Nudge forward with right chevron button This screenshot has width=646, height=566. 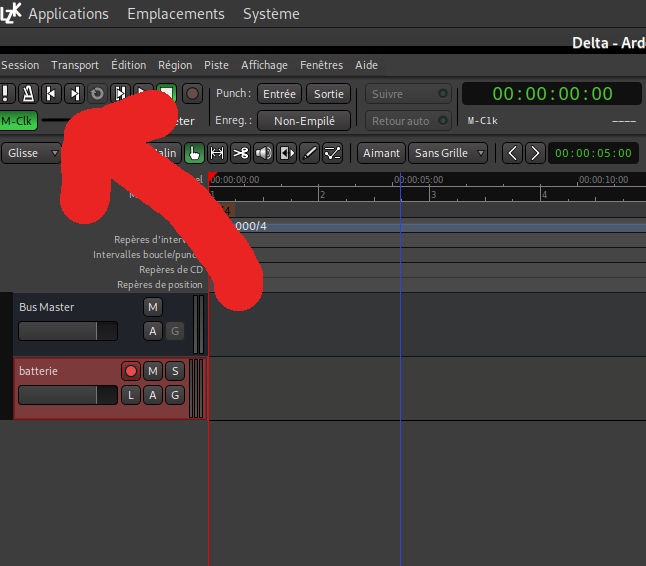click(535, 153)
